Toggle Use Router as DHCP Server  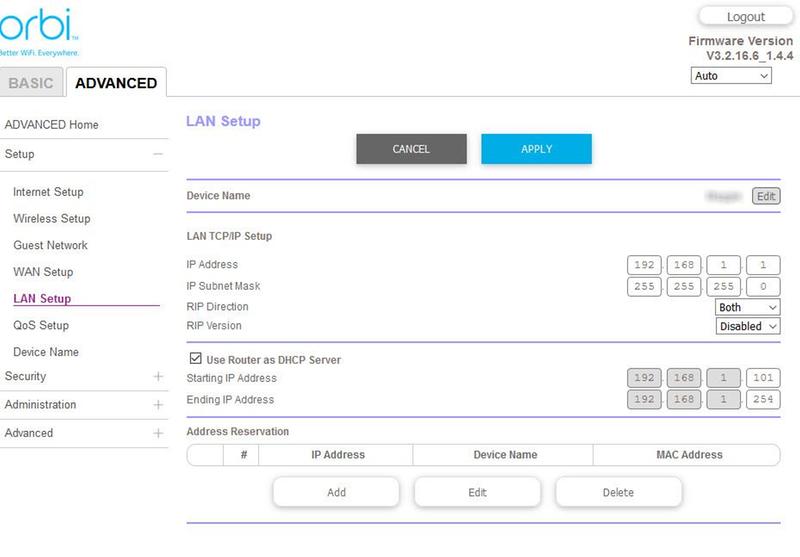click(x=195, y=358)
